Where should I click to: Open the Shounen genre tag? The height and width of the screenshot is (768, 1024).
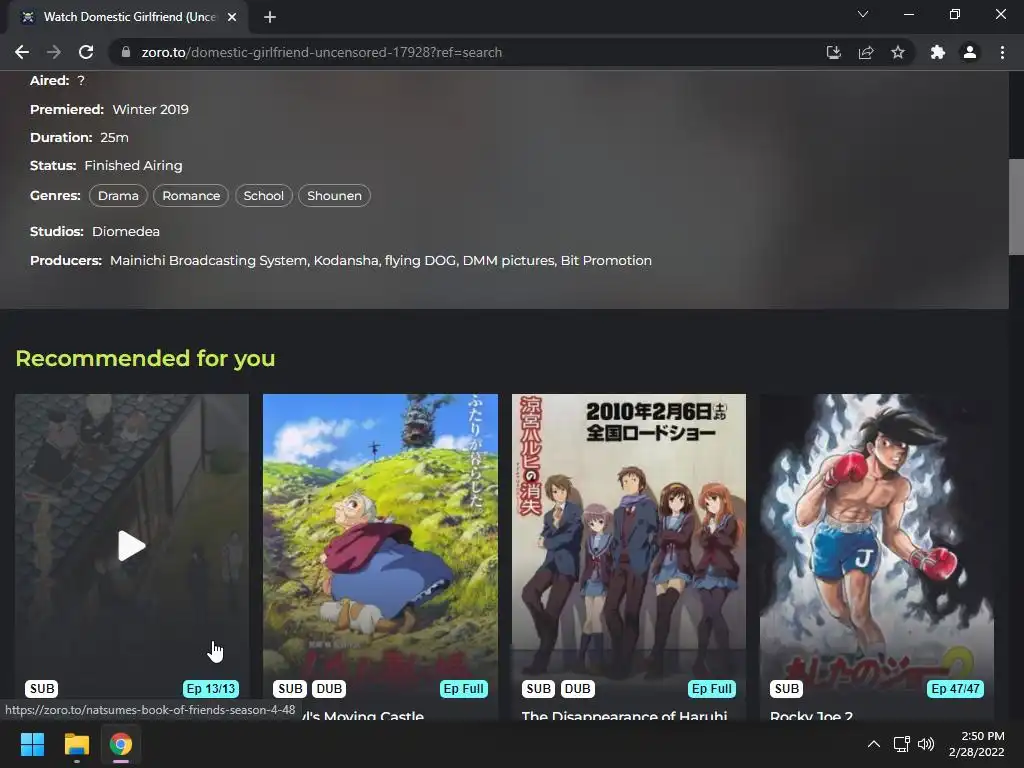[x=334, y=196]
